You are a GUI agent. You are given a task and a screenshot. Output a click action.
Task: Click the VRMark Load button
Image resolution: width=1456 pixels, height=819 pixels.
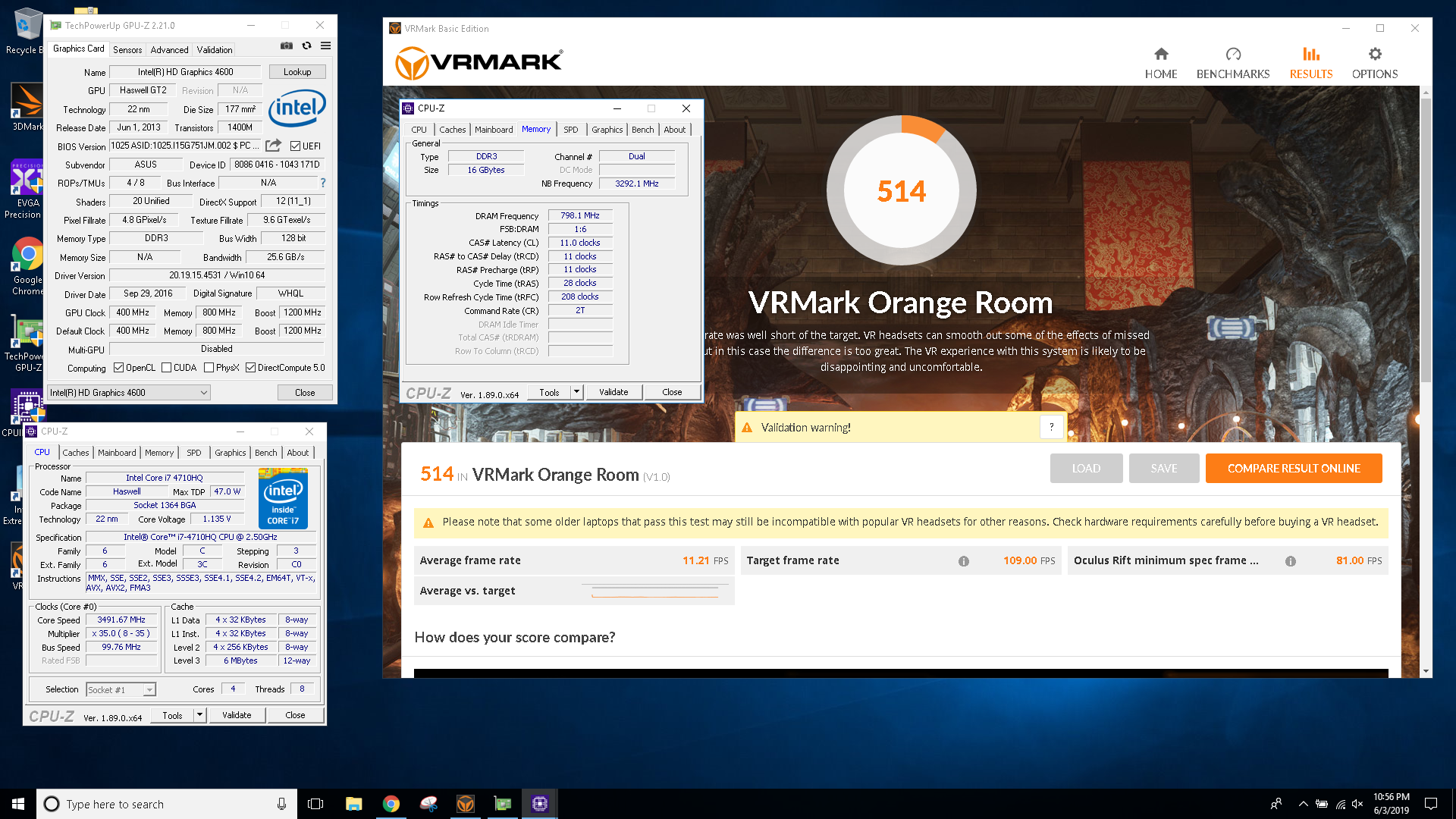click(1086, 469)
